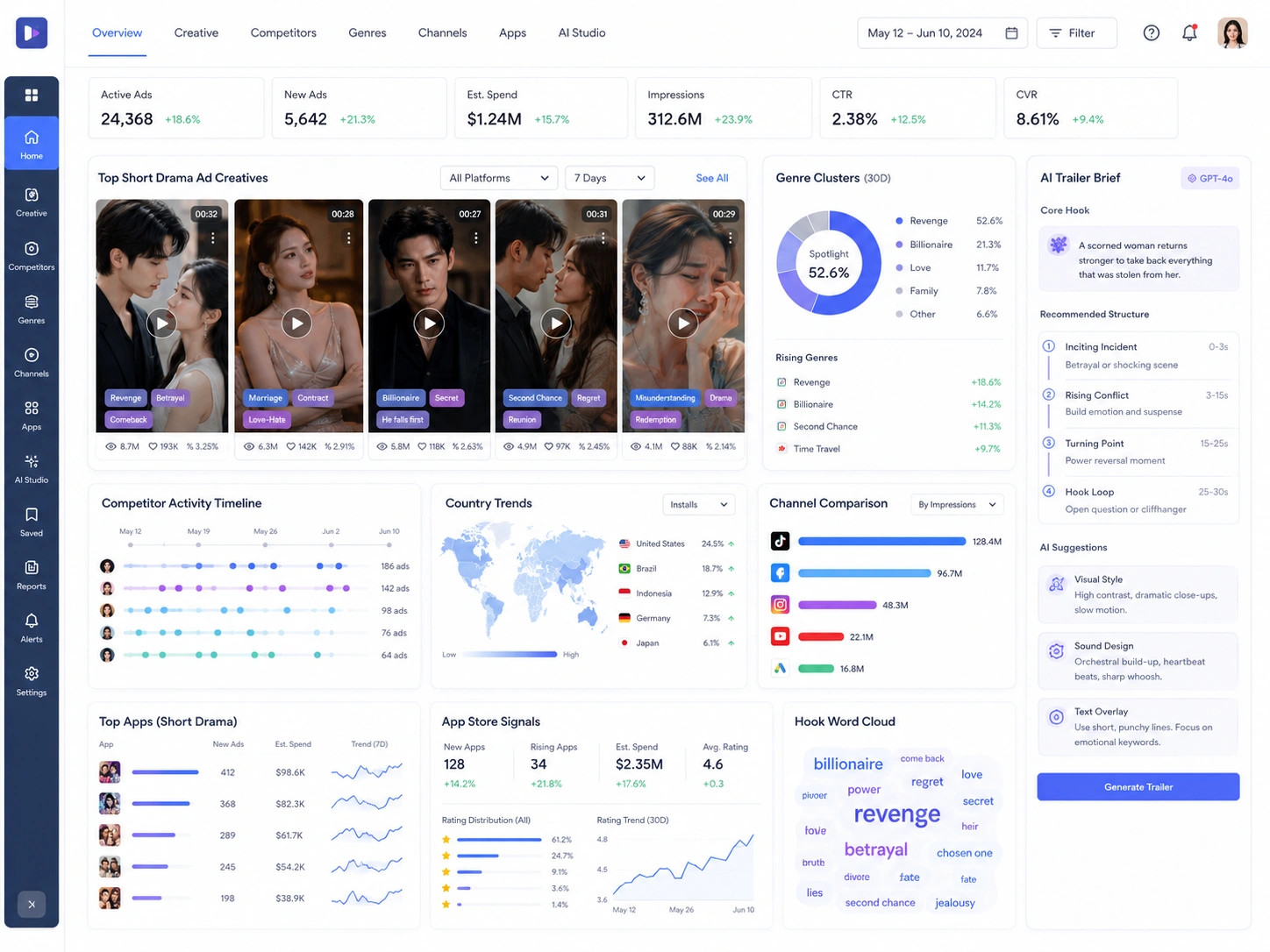1270x952 pixels.
Task: Click the Instagram channel icon
Action: coord(780,604)
